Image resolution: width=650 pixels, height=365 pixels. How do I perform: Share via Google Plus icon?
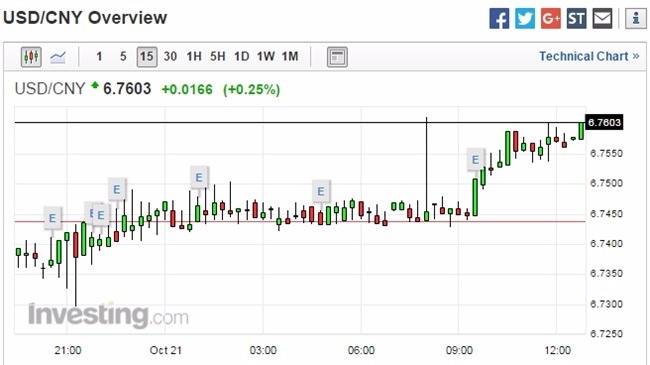[x=551, y=19]
